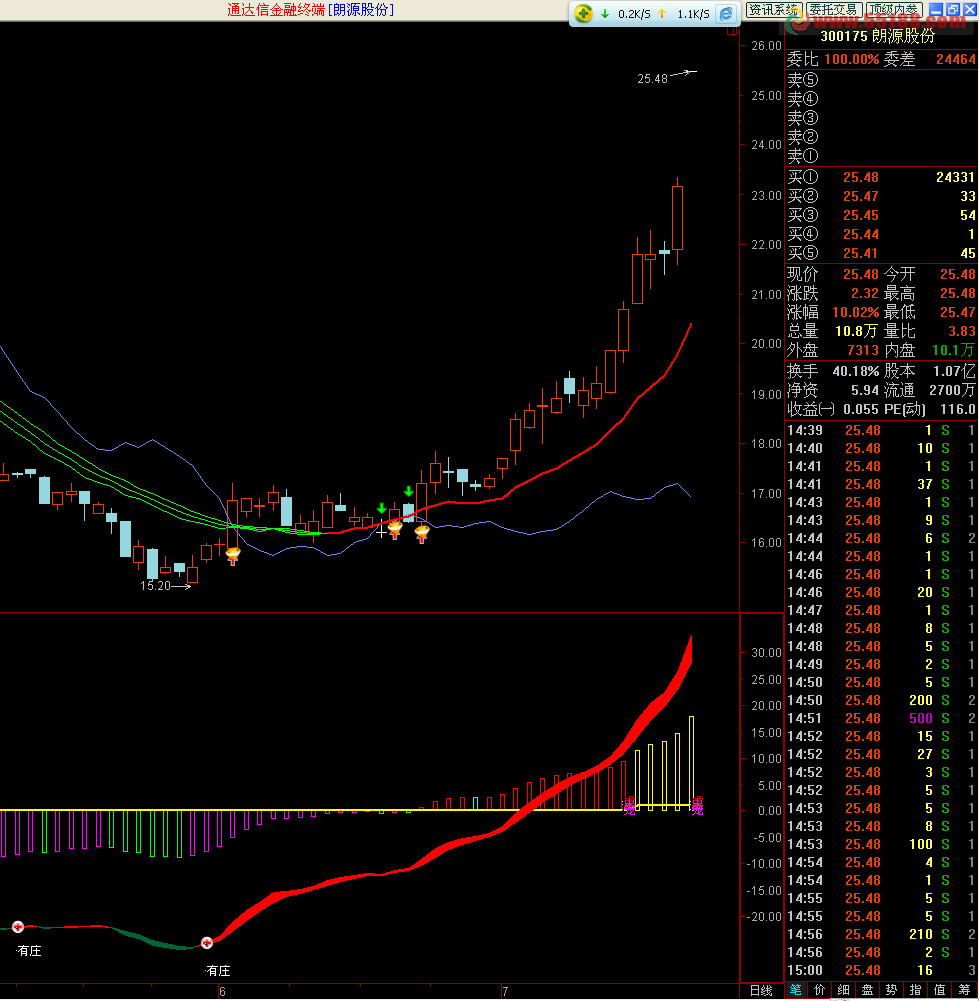Click the 25.48 high price label
Viewport: 979px width, 1001px height.
(x=652, y=79)
